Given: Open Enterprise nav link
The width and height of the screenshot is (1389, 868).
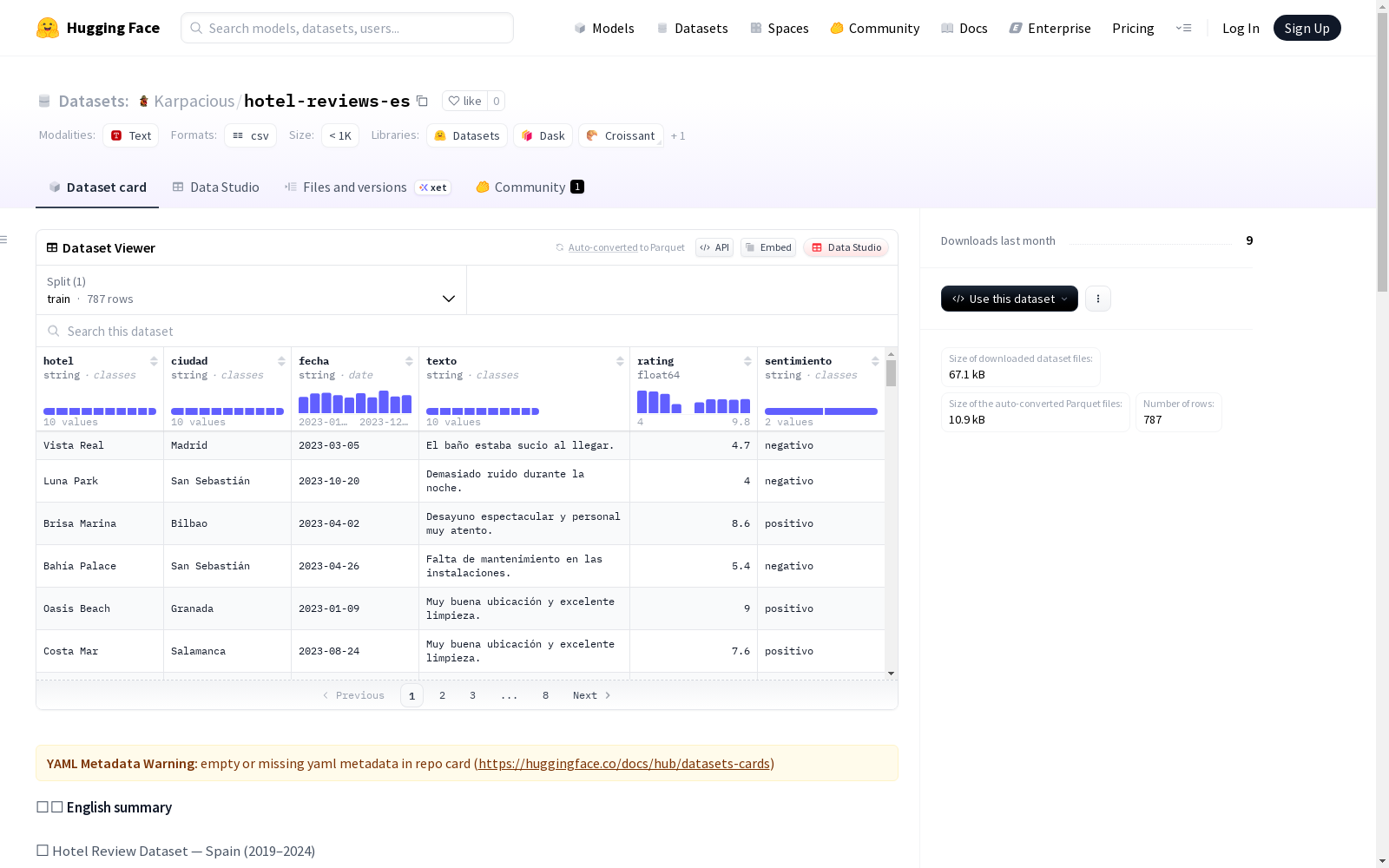Looking at the screenshot, I should pyautogui.click(x=1050, y=28).
